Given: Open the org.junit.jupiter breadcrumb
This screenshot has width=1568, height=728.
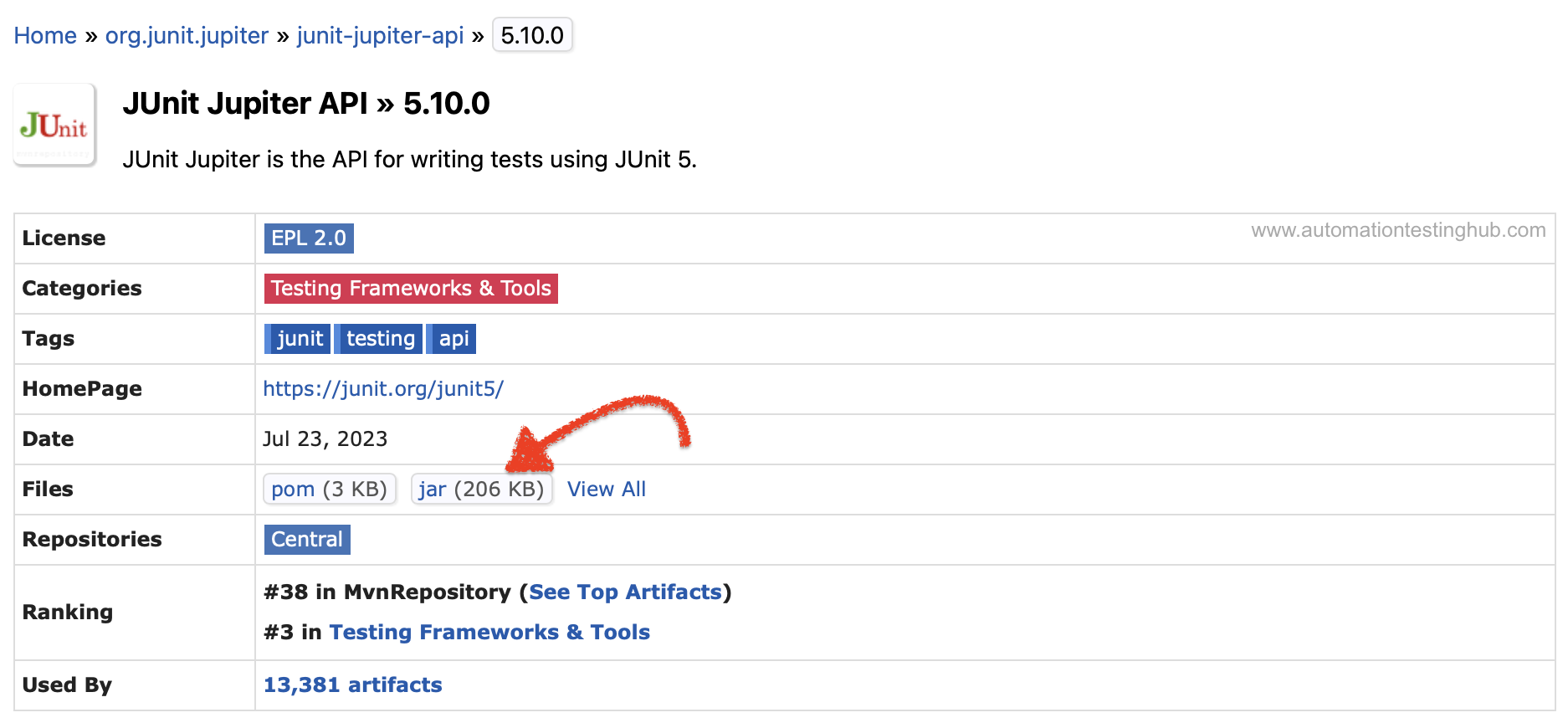Looking at the screenshot, I should pyautogui.click(x=187, y=35).
